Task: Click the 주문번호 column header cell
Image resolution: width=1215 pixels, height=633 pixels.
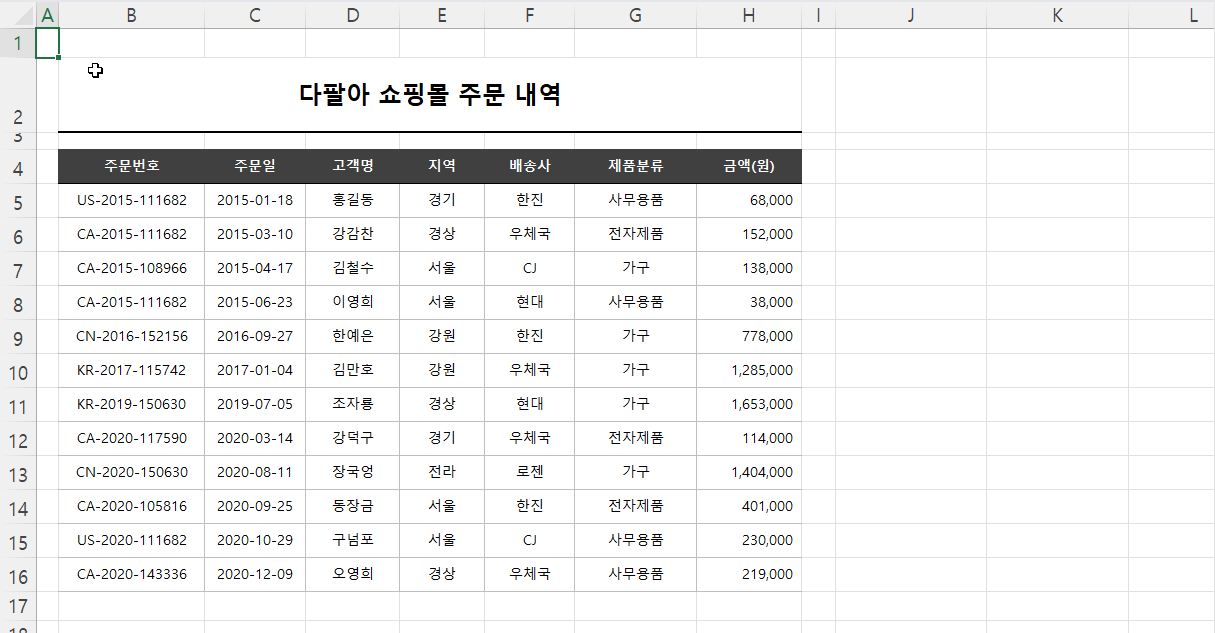Action: [131, 166]
